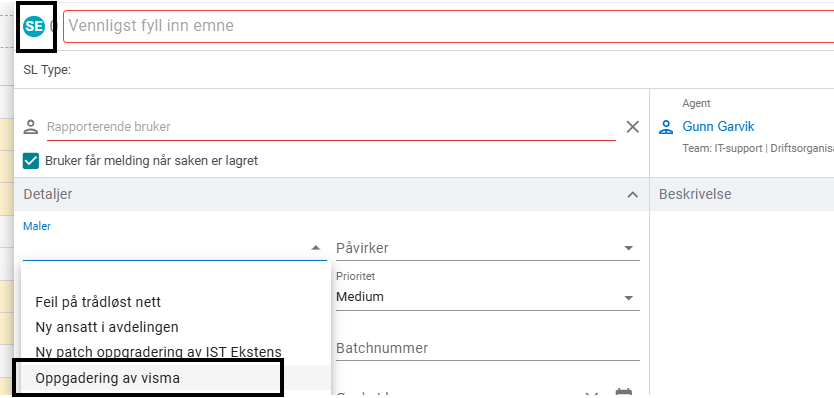Click the person icon beside Rapporterende bruker
This screenshot has height=398, width=834.
pyautogui.click(x=31, y=127)
